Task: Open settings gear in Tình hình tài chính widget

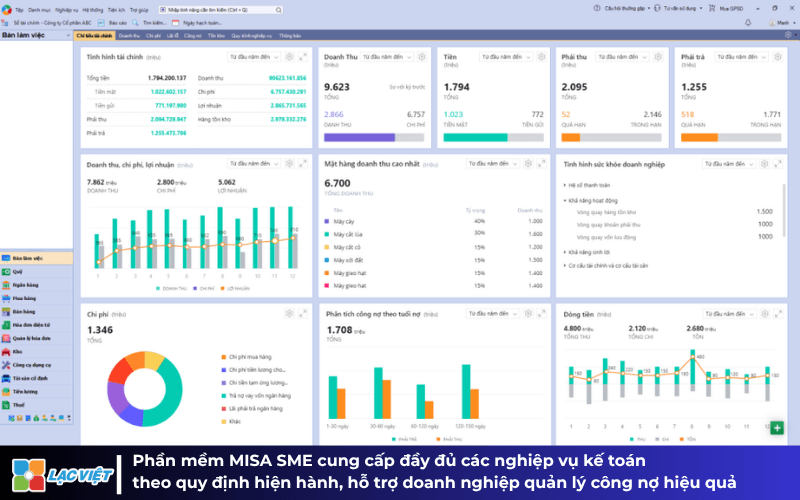Action: [289, 57]
